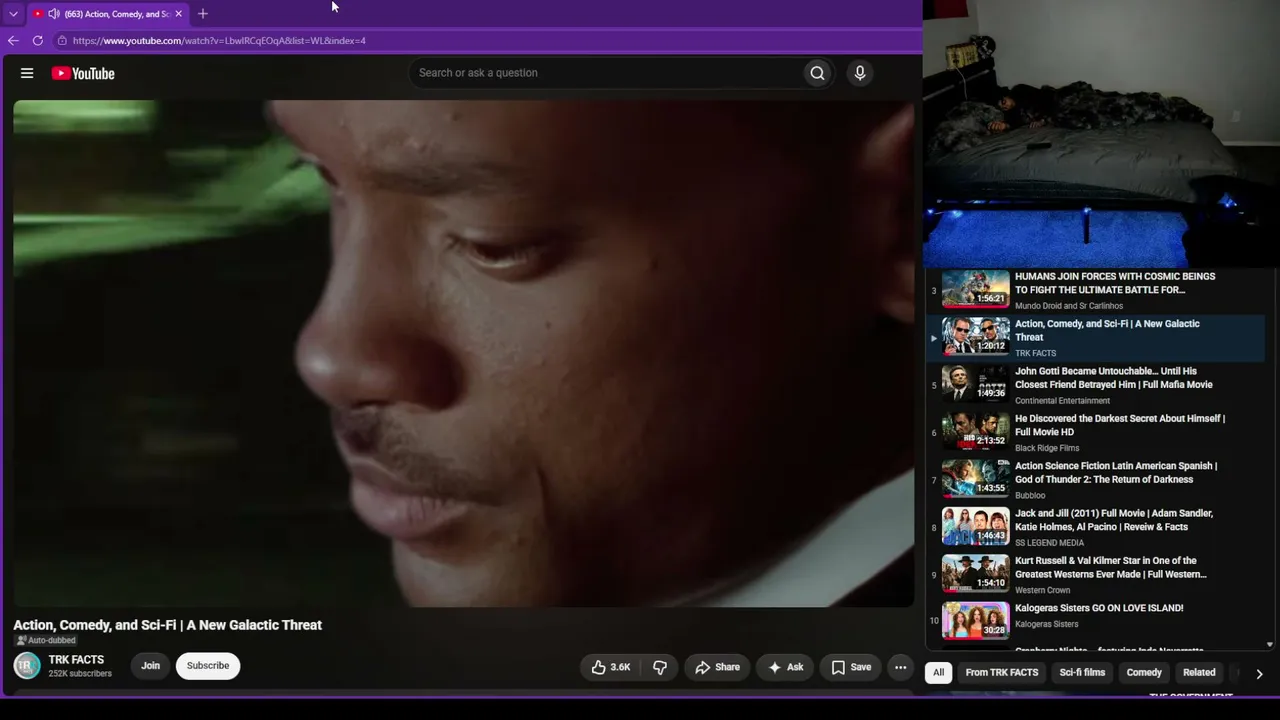Mute the YouTube tab audio icon
Viewport: 1280px width, 720px height.
[54, 14]
